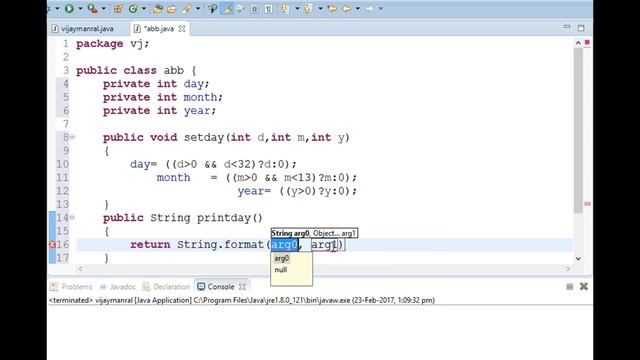
Task: Click the 'private int day' line of code
Action: [156, 84]
